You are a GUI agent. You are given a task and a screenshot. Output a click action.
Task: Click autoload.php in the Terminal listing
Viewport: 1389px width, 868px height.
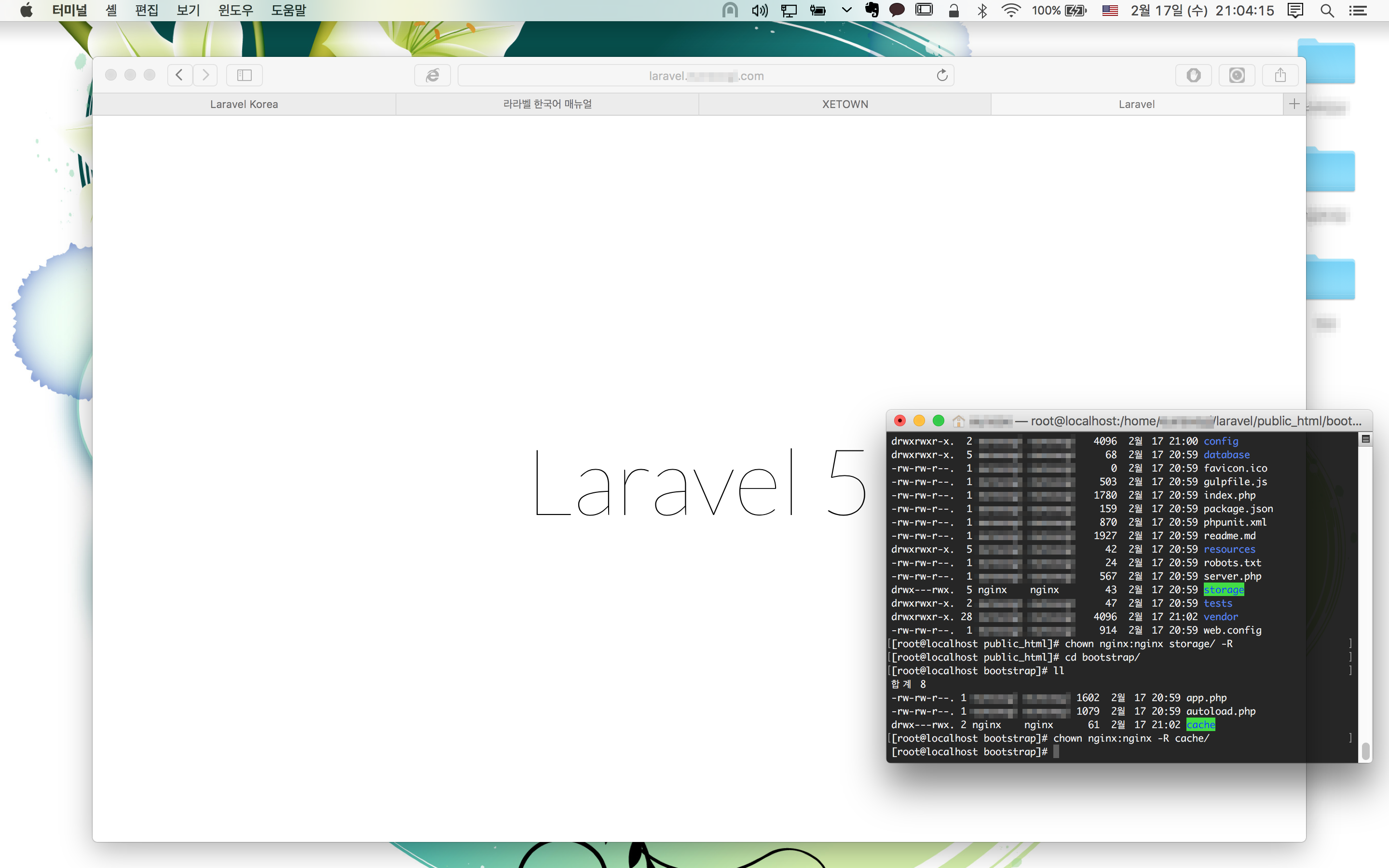coord(1221,711)
